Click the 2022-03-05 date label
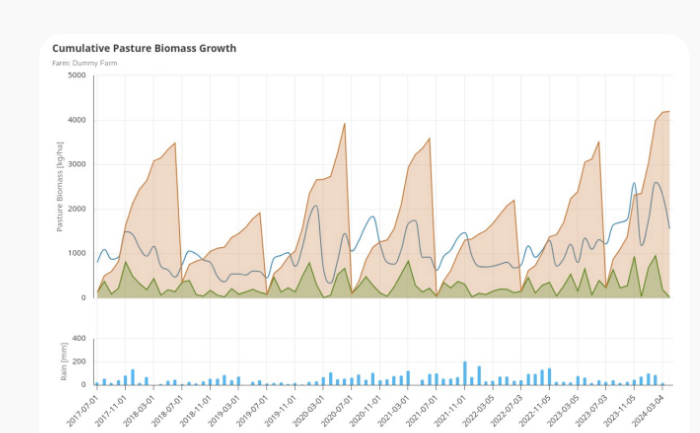Screen dimensions: 700x433 click(479, 411)
